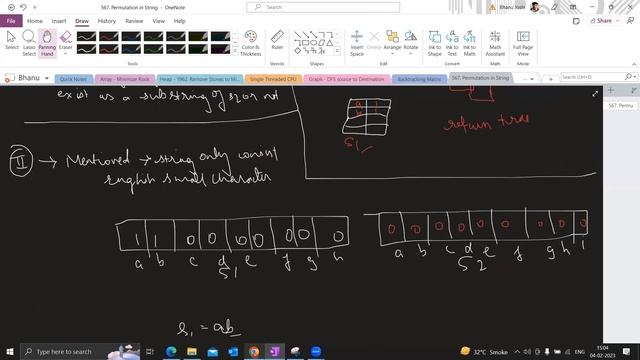
Task: Open the Heap - 1962. Remove Stones section tab
Action: pos(200,79)
